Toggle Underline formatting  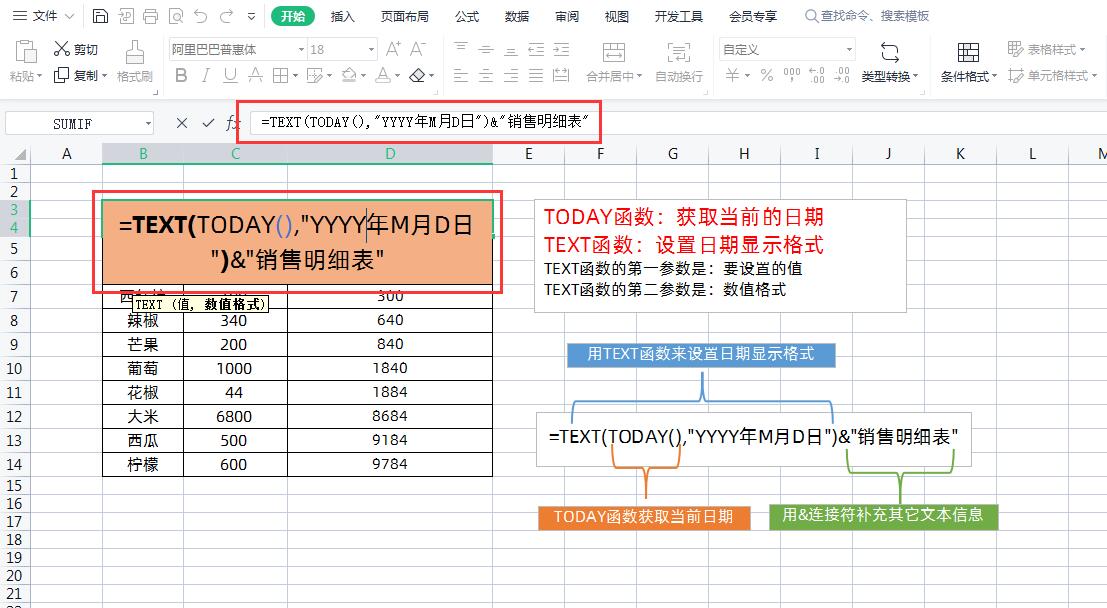230,76
